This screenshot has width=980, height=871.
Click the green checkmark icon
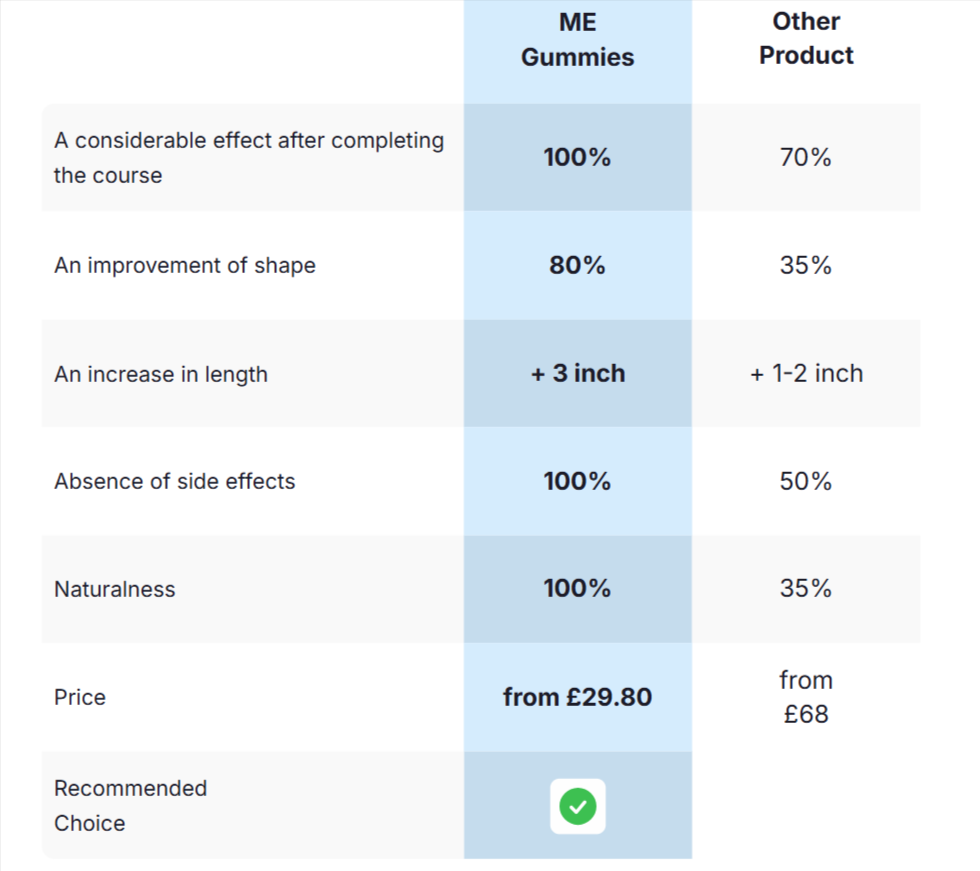(577, 805)
